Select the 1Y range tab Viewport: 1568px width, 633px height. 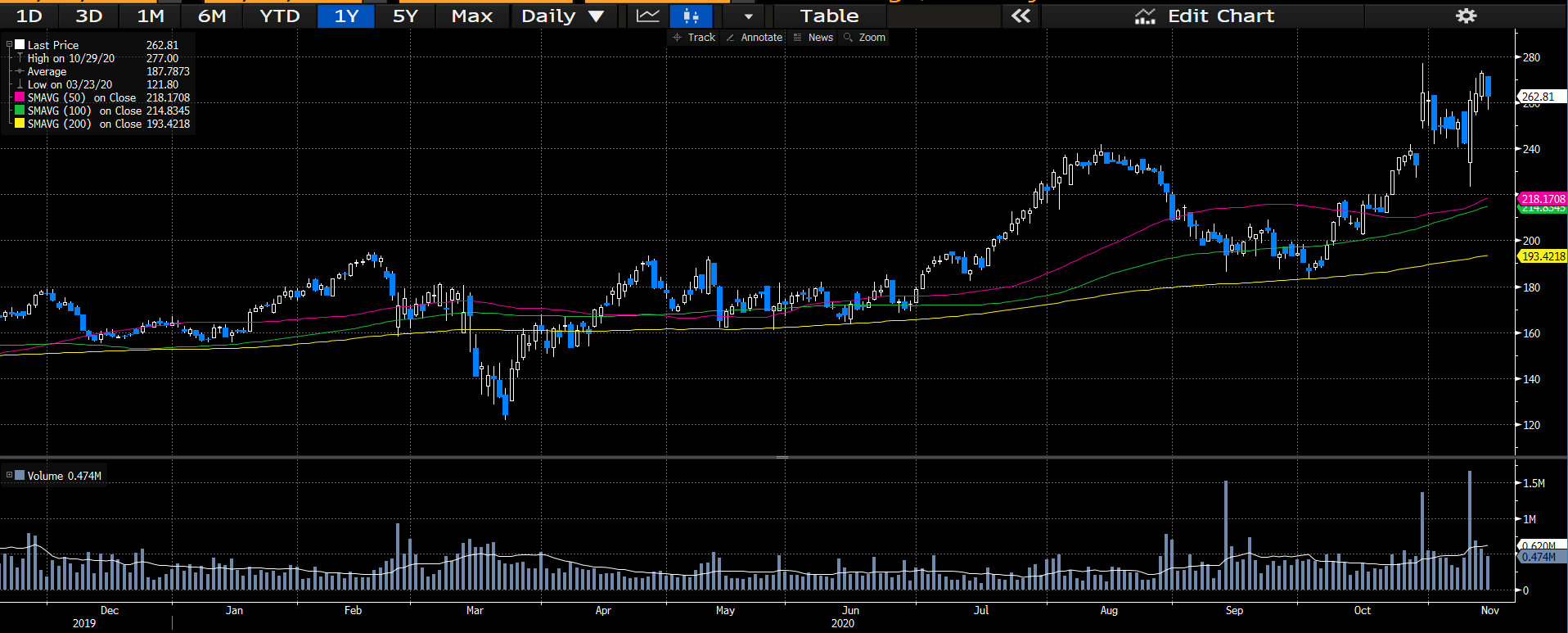[x=346, y=16]
